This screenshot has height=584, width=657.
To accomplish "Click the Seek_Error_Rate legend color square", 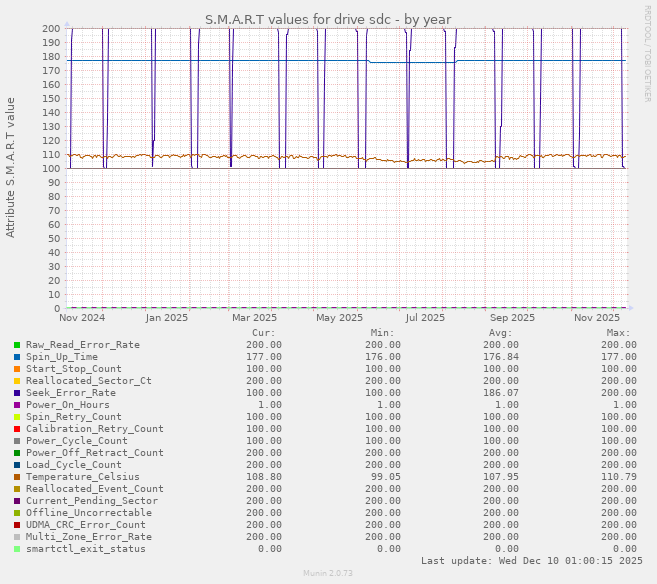I will point(17,393).
